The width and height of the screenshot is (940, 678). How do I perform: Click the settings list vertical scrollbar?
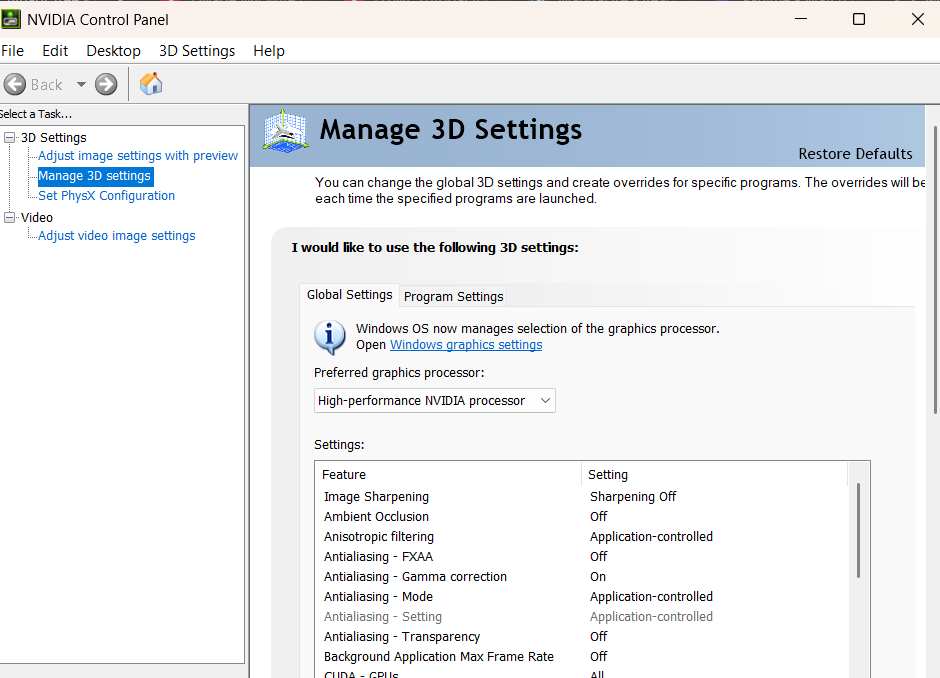858,530
